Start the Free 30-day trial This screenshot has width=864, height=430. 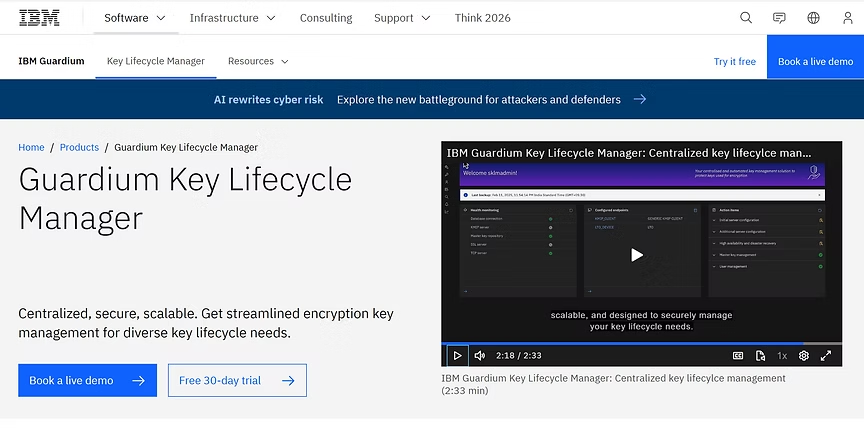(237, 380)
